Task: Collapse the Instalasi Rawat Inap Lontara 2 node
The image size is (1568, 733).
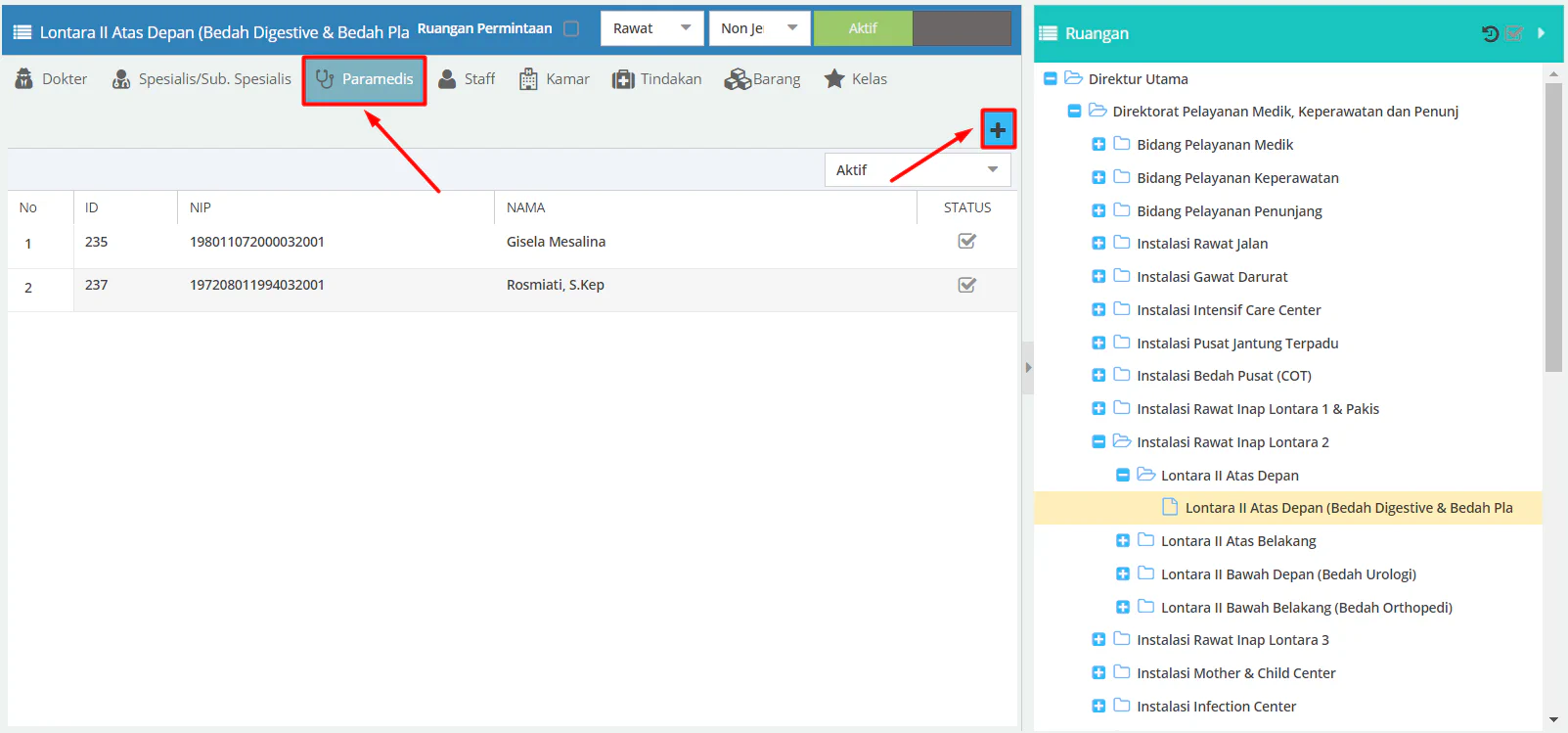Action: tap(1098, 442)
